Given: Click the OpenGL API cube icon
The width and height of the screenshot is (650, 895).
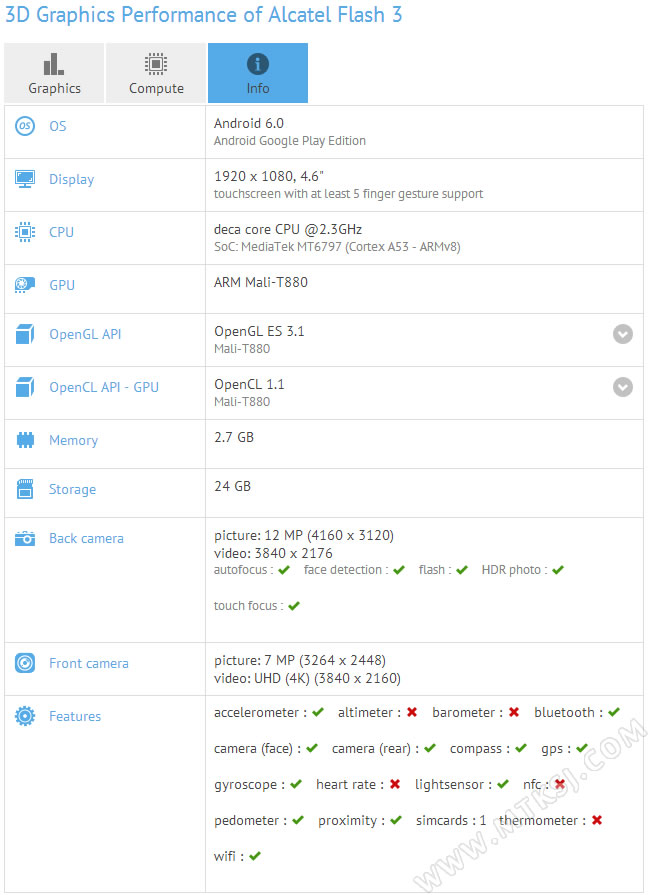Looking at the screenshot, I should coord(25,334).
